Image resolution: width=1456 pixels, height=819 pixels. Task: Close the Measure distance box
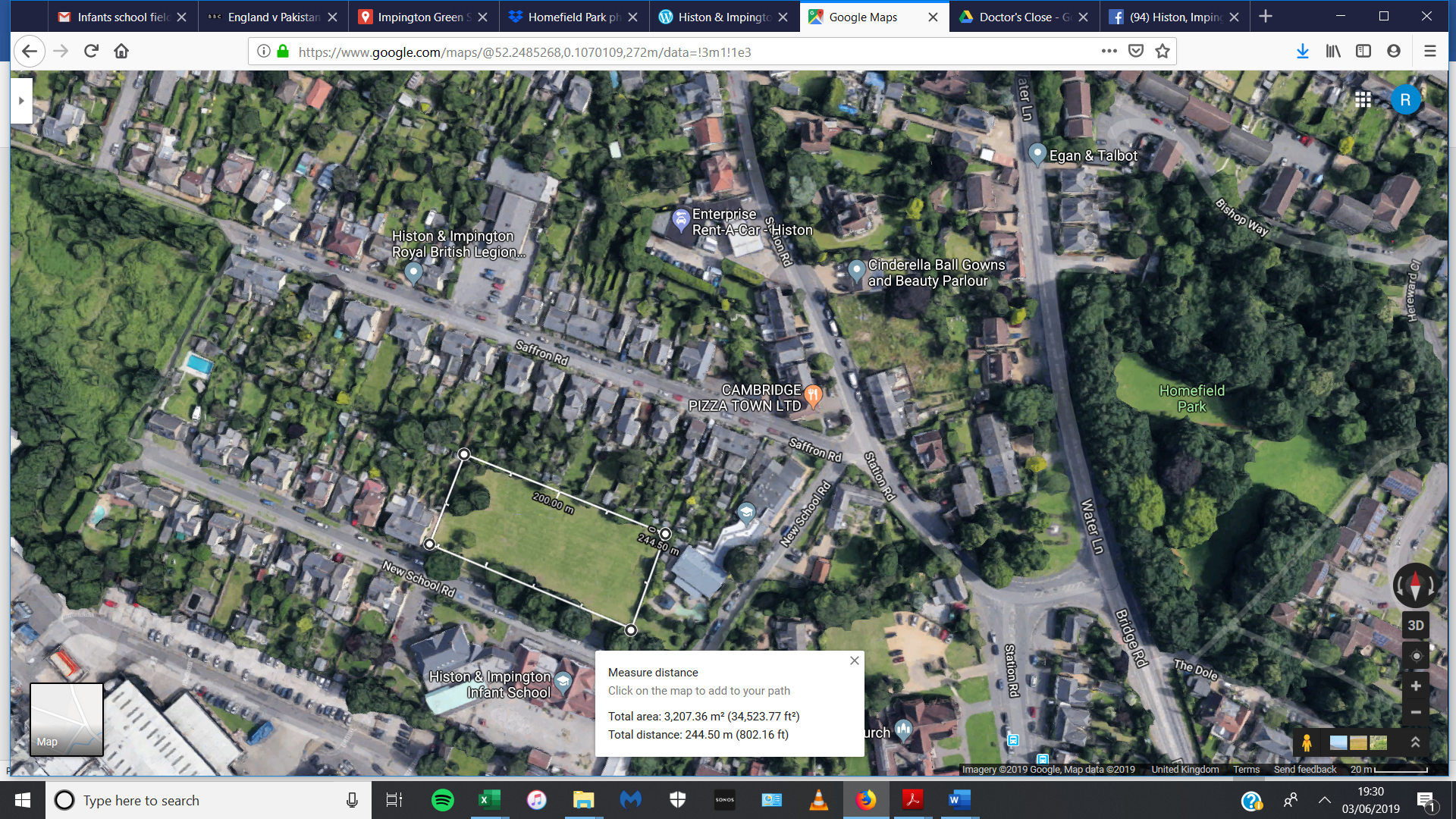pyautogui.click(x=855, y=661)
